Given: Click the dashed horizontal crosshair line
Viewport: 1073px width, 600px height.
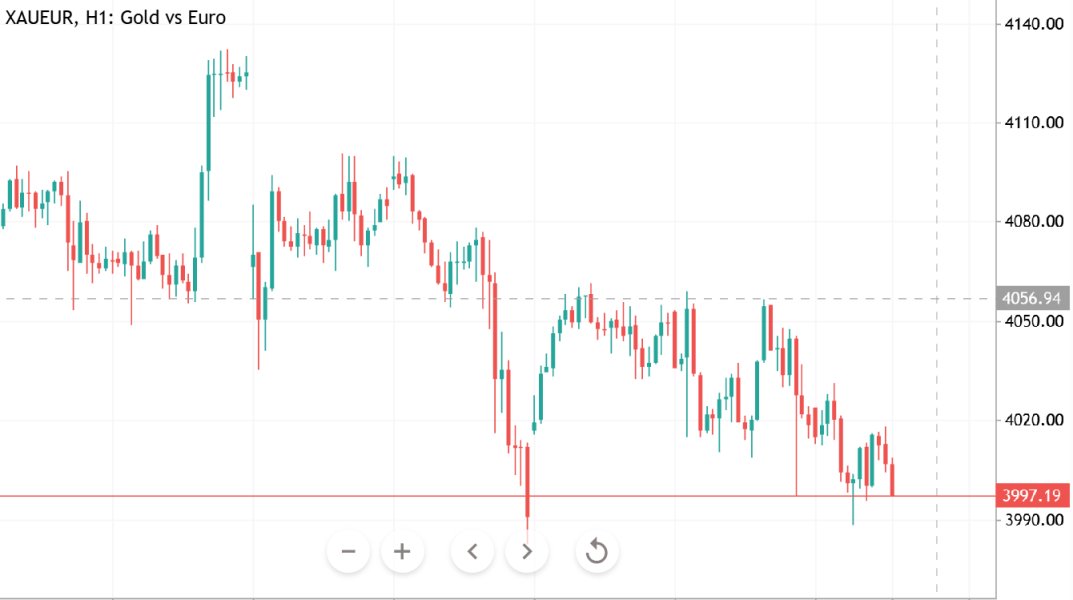Looking at the screenshot, I should tap(300, 298).
